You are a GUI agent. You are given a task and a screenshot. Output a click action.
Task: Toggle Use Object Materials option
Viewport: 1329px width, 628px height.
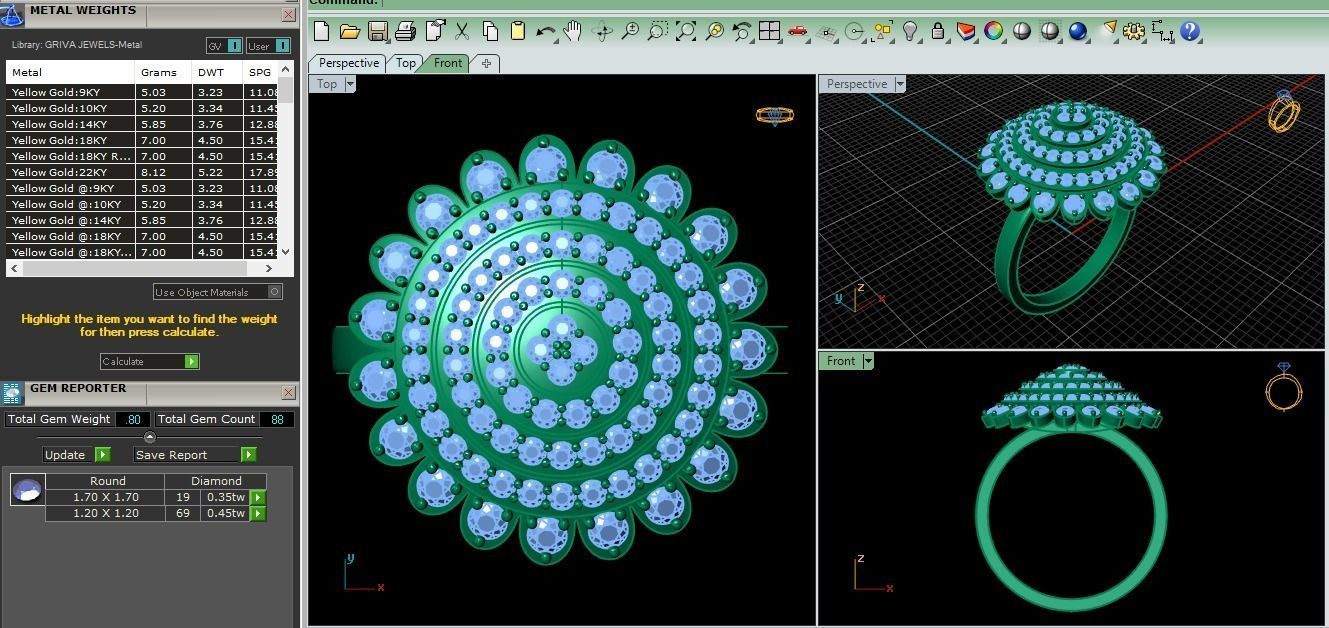coord(218,292)
